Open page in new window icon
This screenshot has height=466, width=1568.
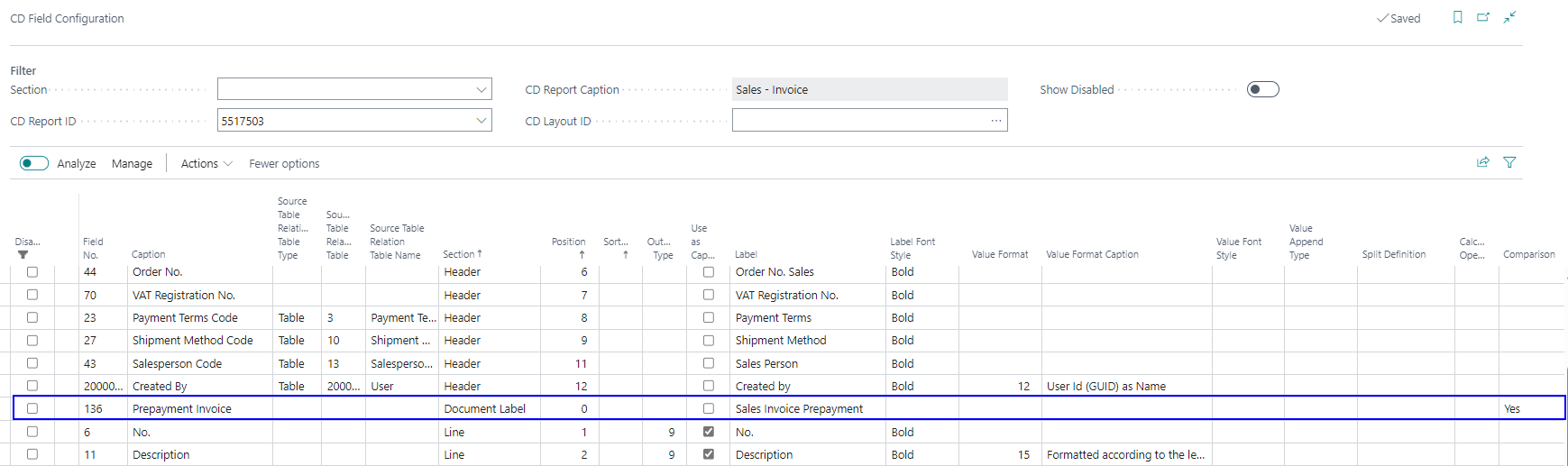click(1483, 17)
